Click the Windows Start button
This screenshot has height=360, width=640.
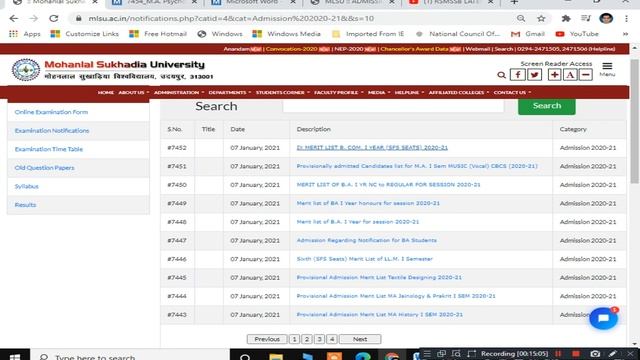(x=15, y=356)
